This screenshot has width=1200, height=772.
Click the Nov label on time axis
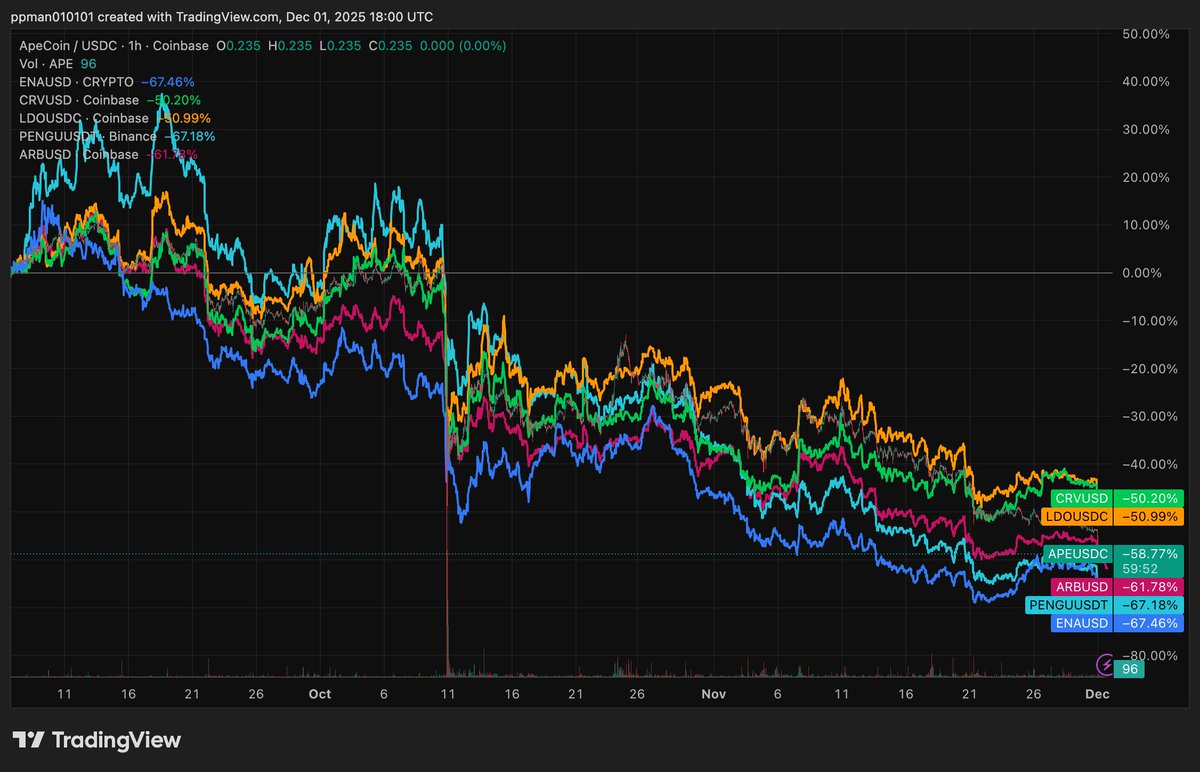(x=713, y=694)
